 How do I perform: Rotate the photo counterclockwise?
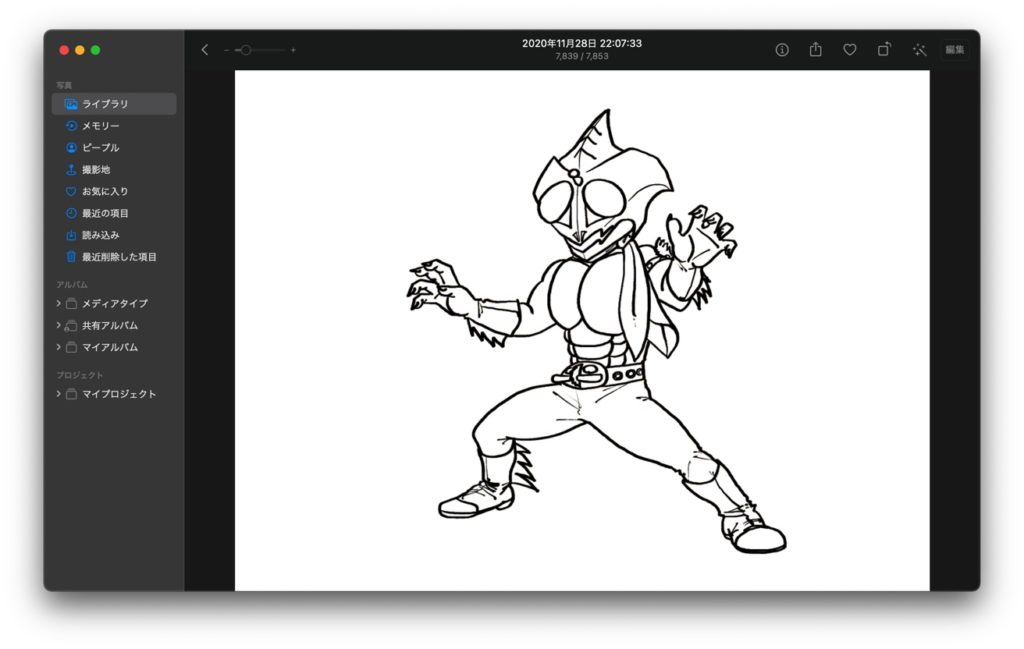point(884,49)
